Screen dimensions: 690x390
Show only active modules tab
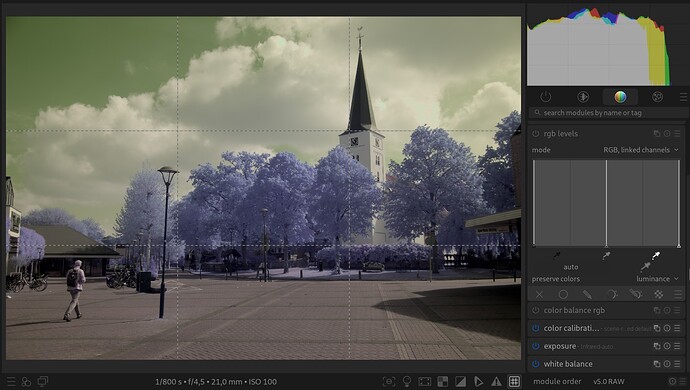click(546, 97)
